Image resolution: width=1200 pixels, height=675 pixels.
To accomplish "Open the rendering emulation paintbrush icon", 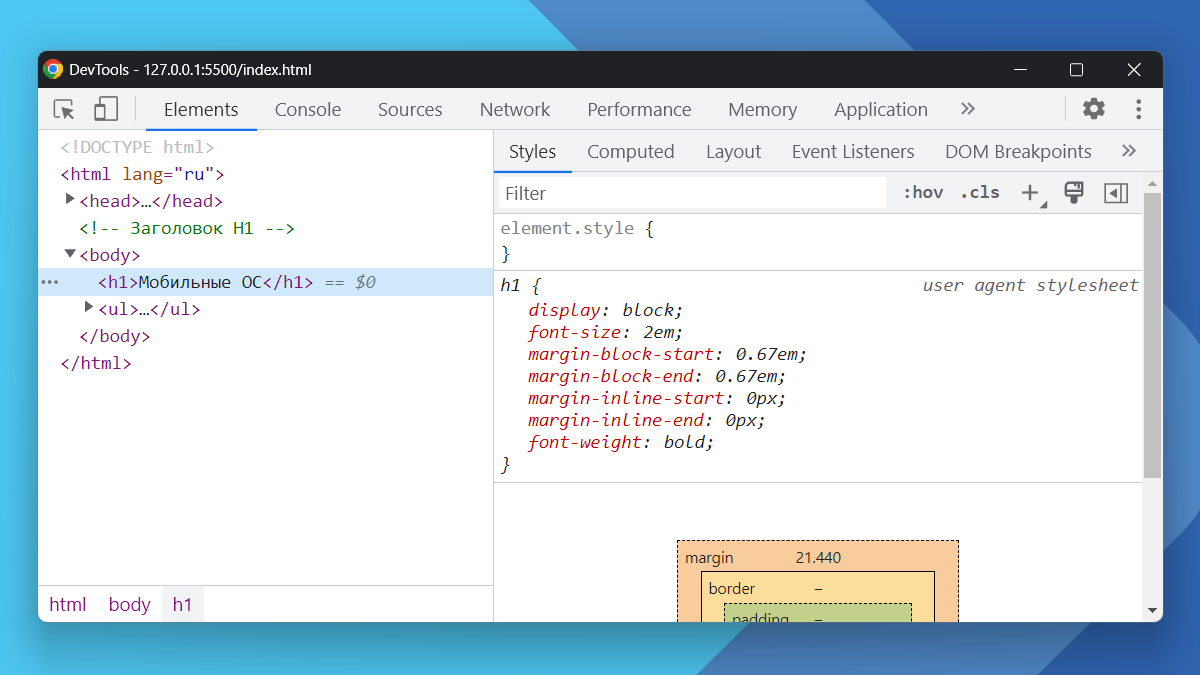I will point(1074,193).
